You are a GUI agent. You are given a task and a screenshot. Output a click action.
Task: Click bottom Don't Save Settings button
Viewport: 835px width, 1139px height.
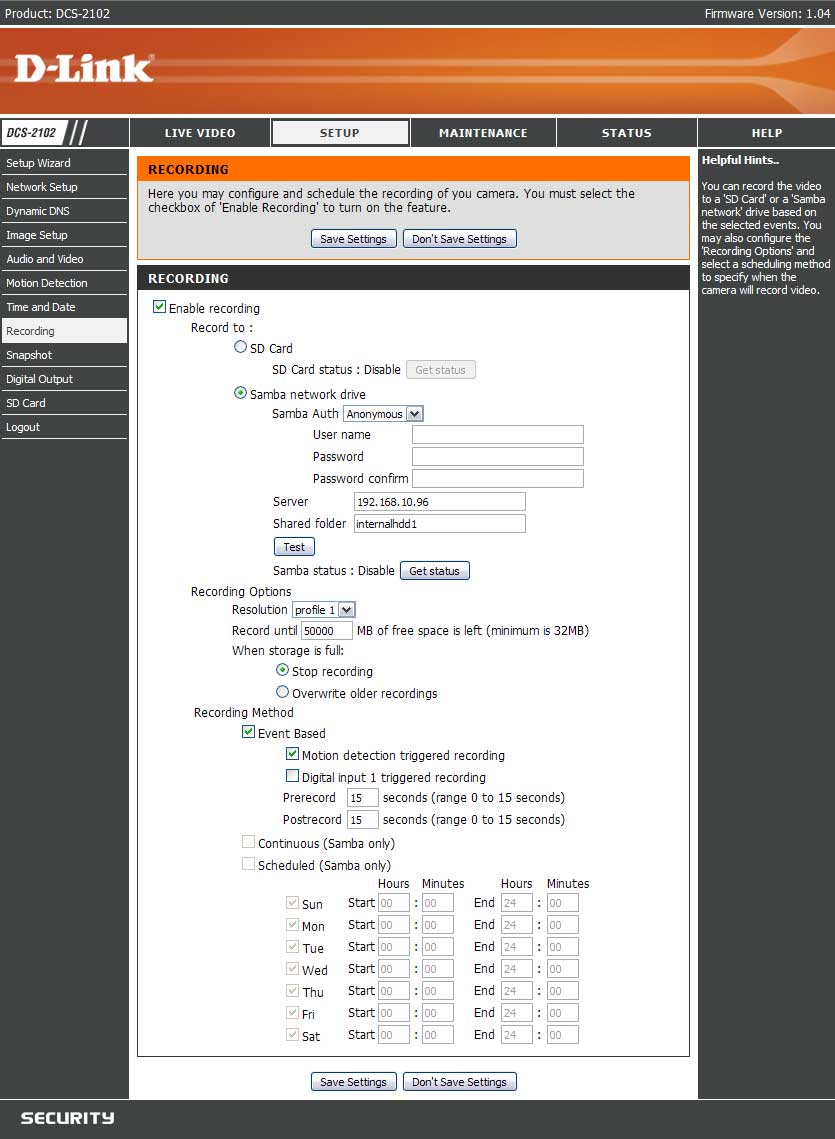(459, 1082)
